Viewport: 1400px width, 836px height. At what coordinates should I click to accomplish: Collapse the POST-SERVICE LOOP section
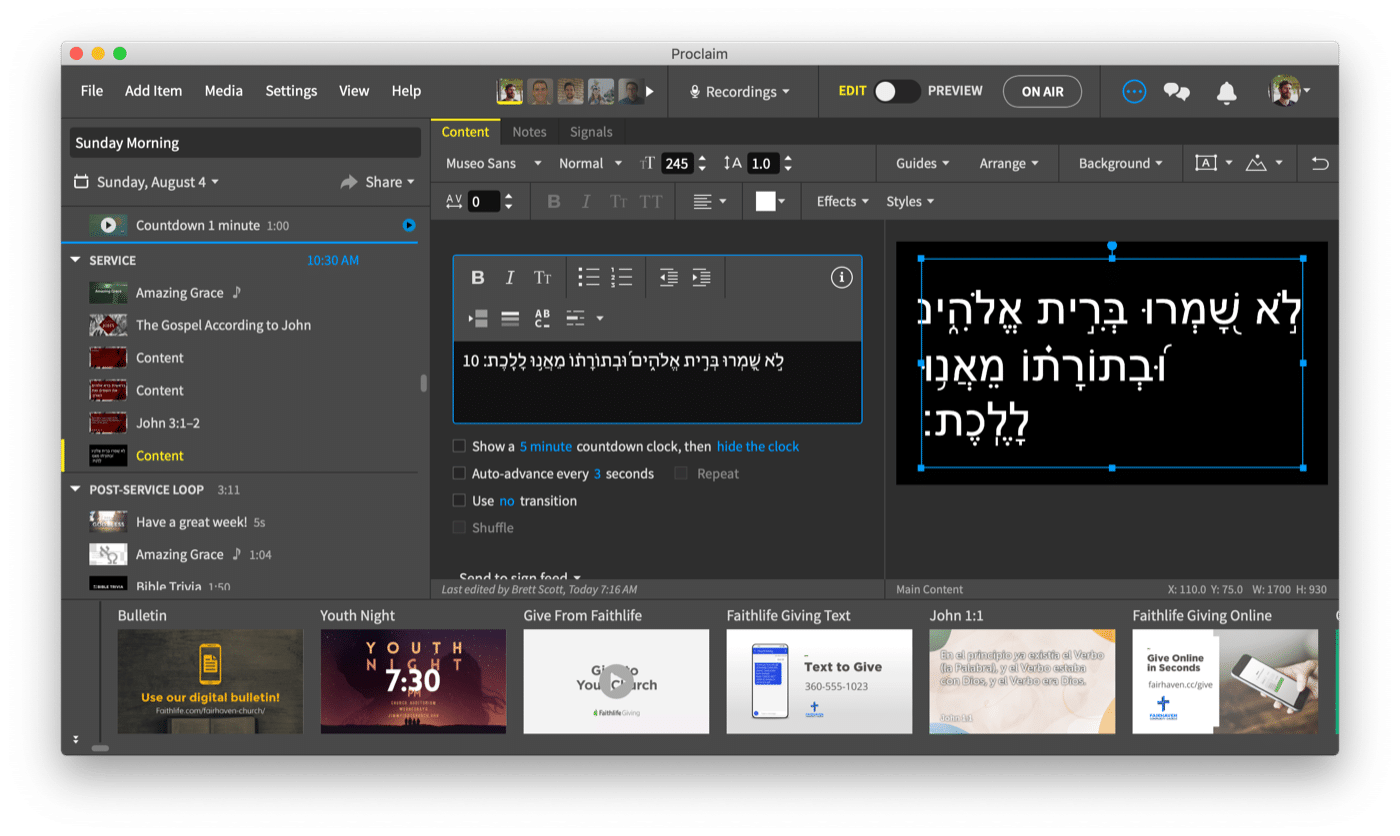click(75, 490)
